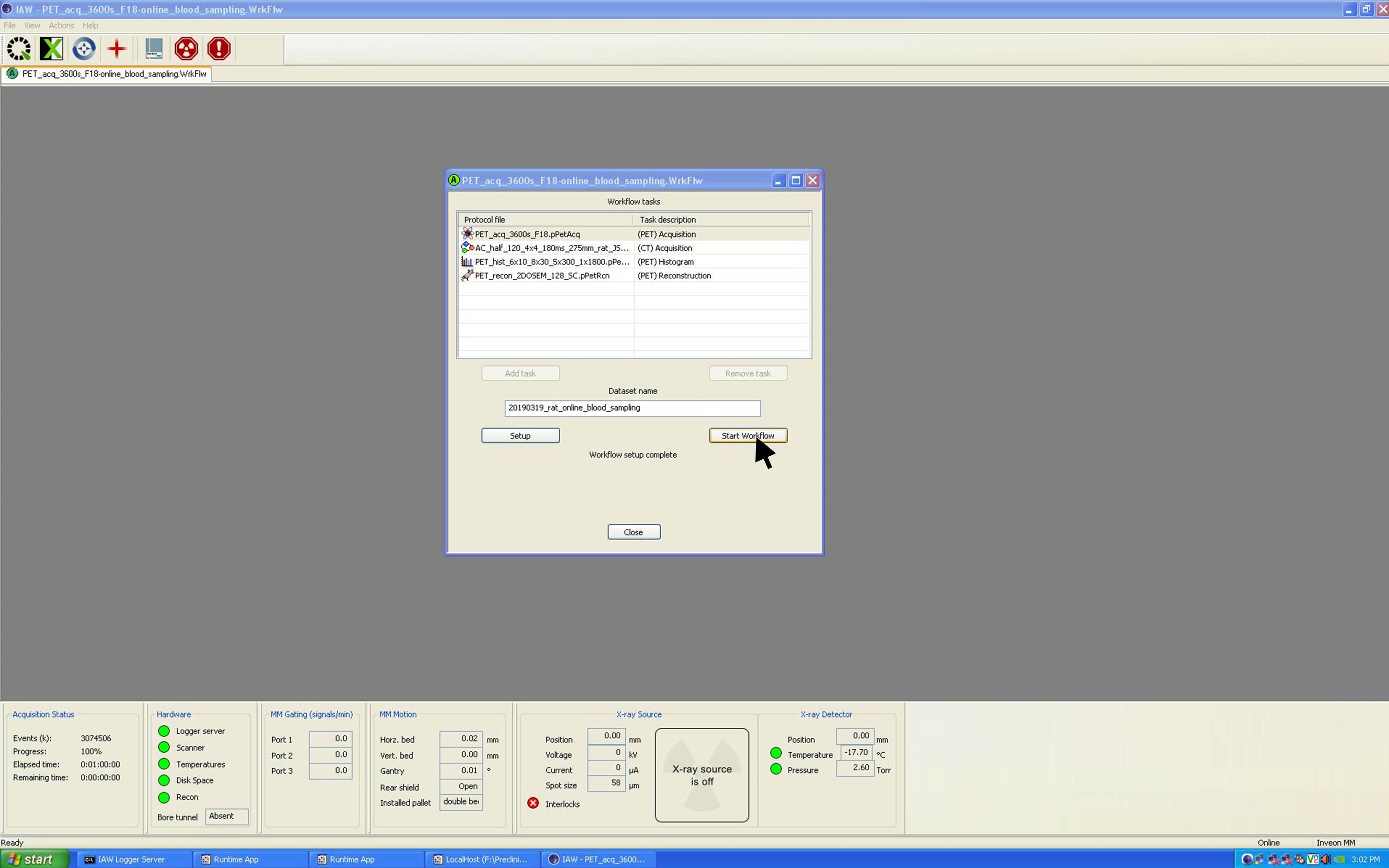Open the Actions menu
Screen dimensions: 1389x868
coord(61,25)
